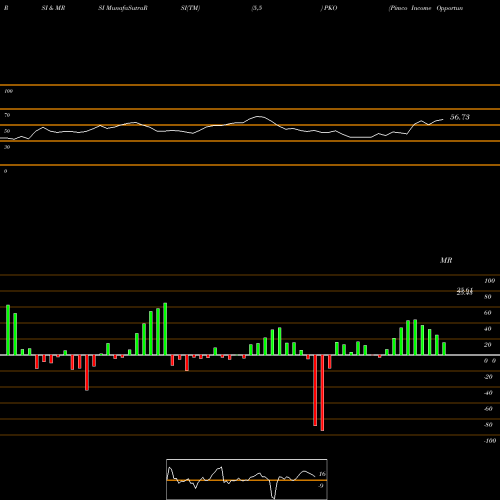Click the 70 level label on RSI axis
The height and width of the screenshot is (500, 500).
pyautogui.click(x=7, y=115)
